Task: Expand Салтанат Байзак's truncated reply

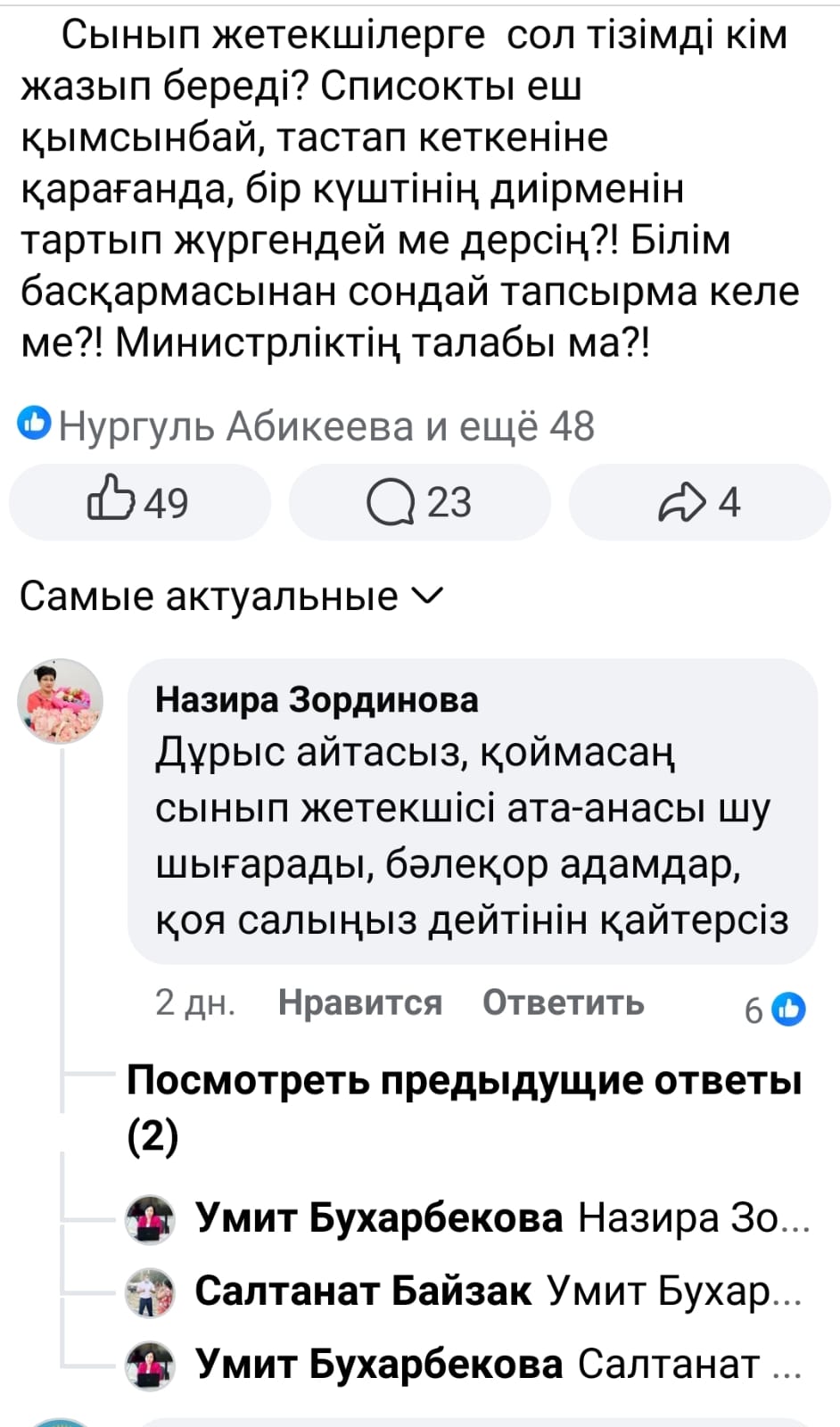Action: coord(673,1291)
